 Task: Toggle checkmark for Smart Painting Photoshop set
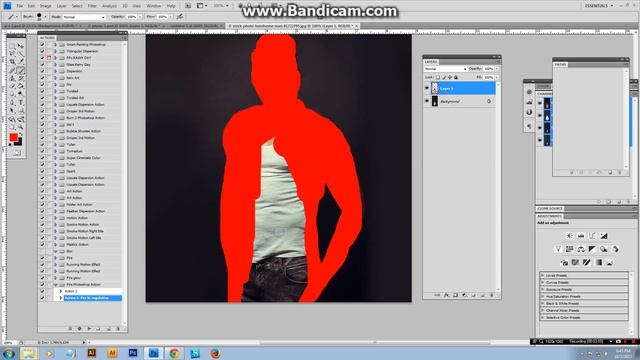pyautogui.click(x=42, y=44)
